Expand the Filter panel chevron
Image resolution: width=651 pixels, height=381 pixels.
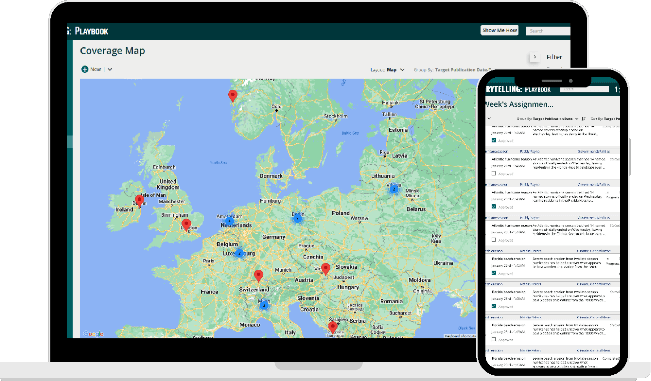click(535, 57)
